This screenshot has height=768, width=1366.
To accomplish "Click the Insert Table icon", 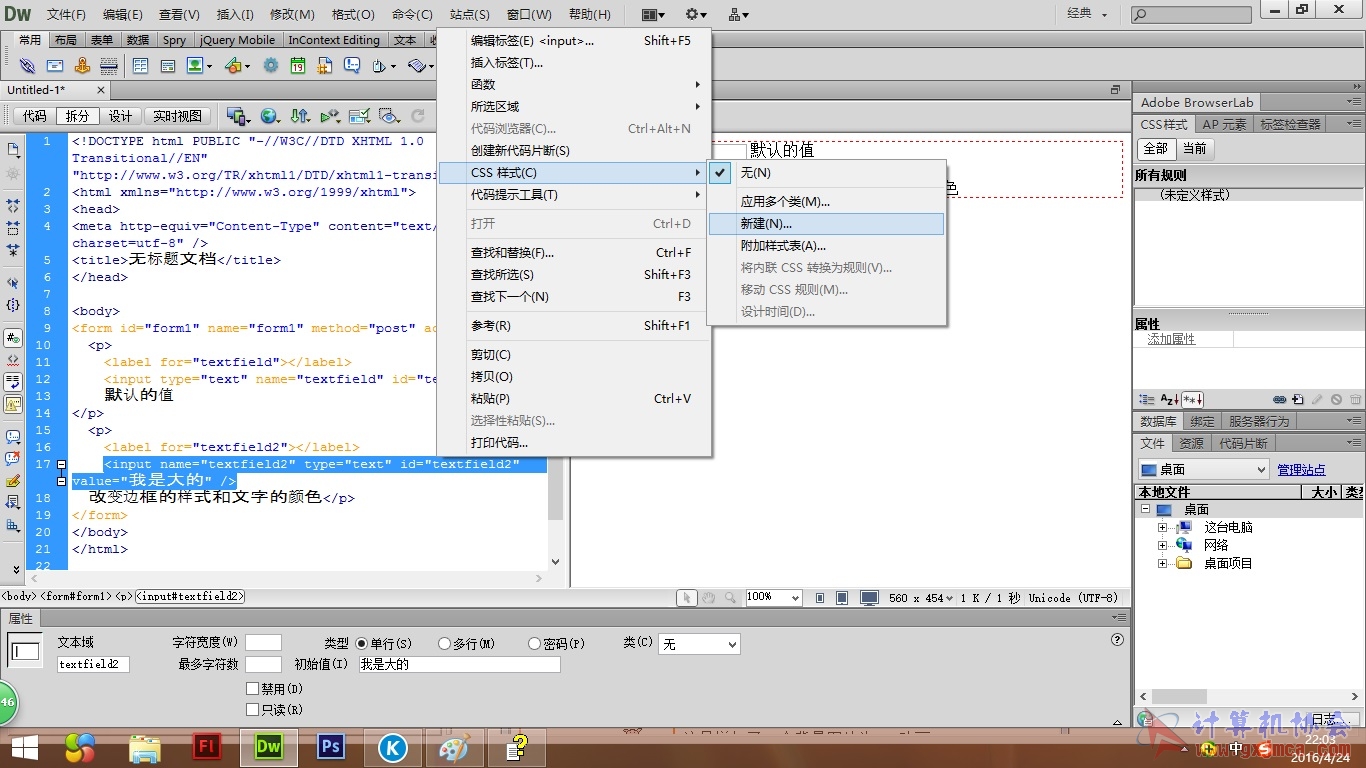I will click(140, 65).
